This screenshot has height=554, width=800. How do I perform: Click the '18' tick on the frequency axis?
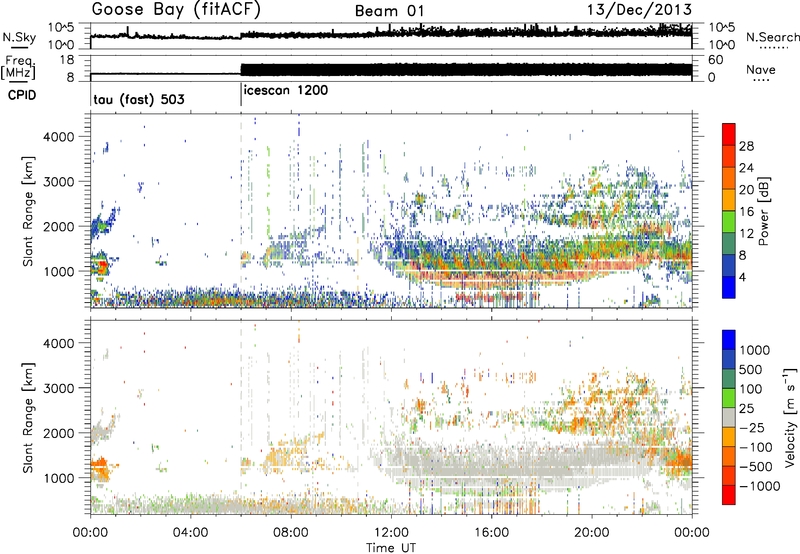(66, 60)
